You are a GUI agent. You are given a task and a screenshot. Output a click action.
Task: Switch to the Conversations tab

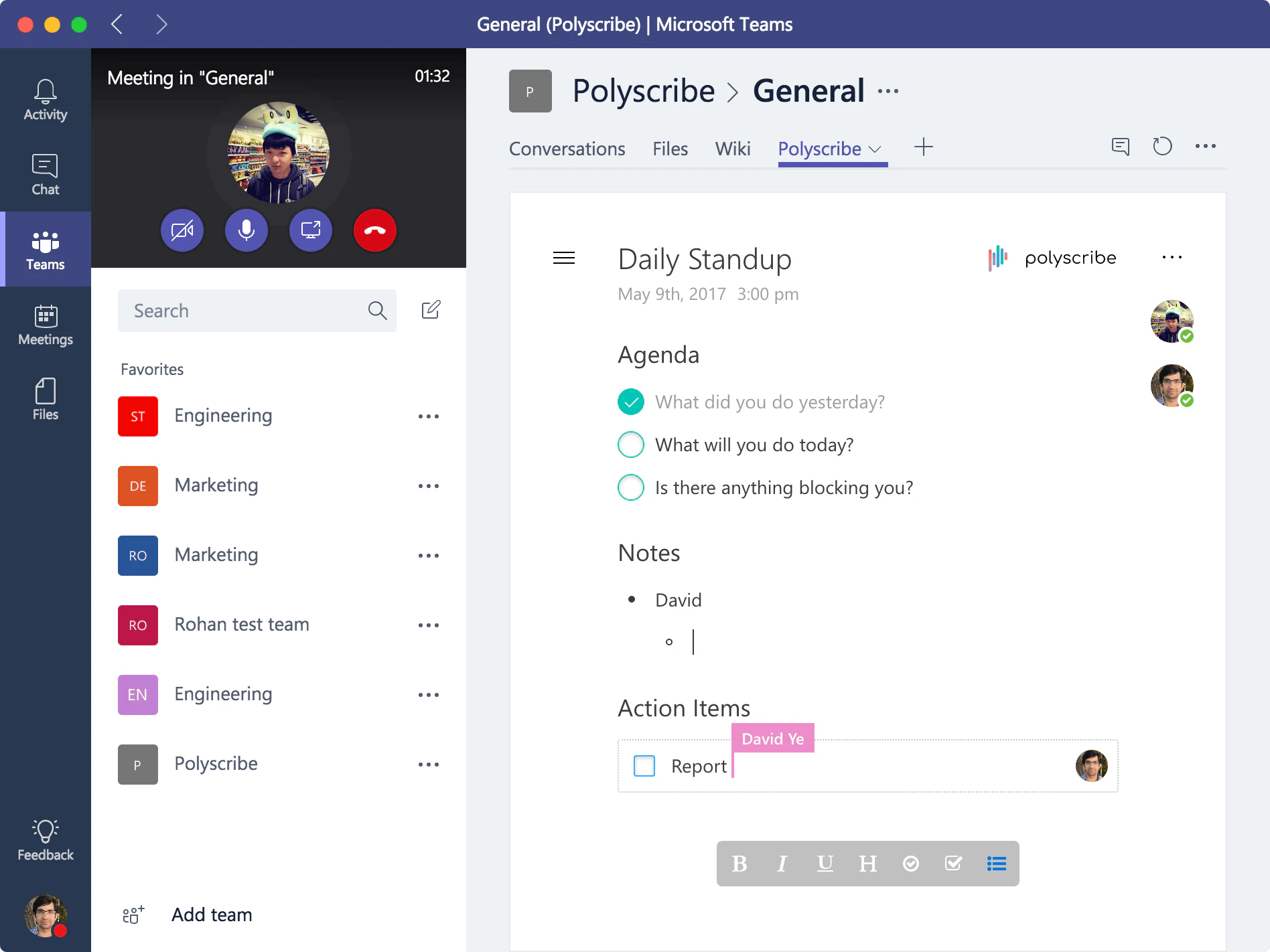tap(567, 149)
